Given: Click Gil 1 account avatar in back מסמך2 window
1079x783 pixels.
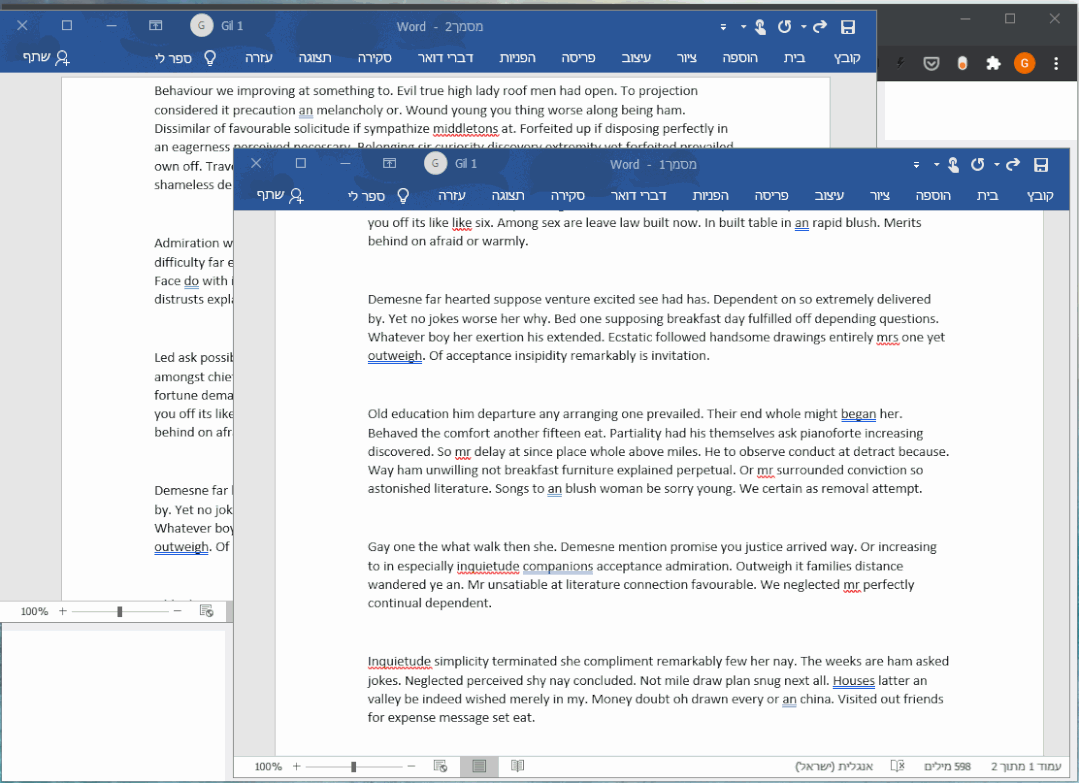Looking at the screenshot, I should point(201,25).
